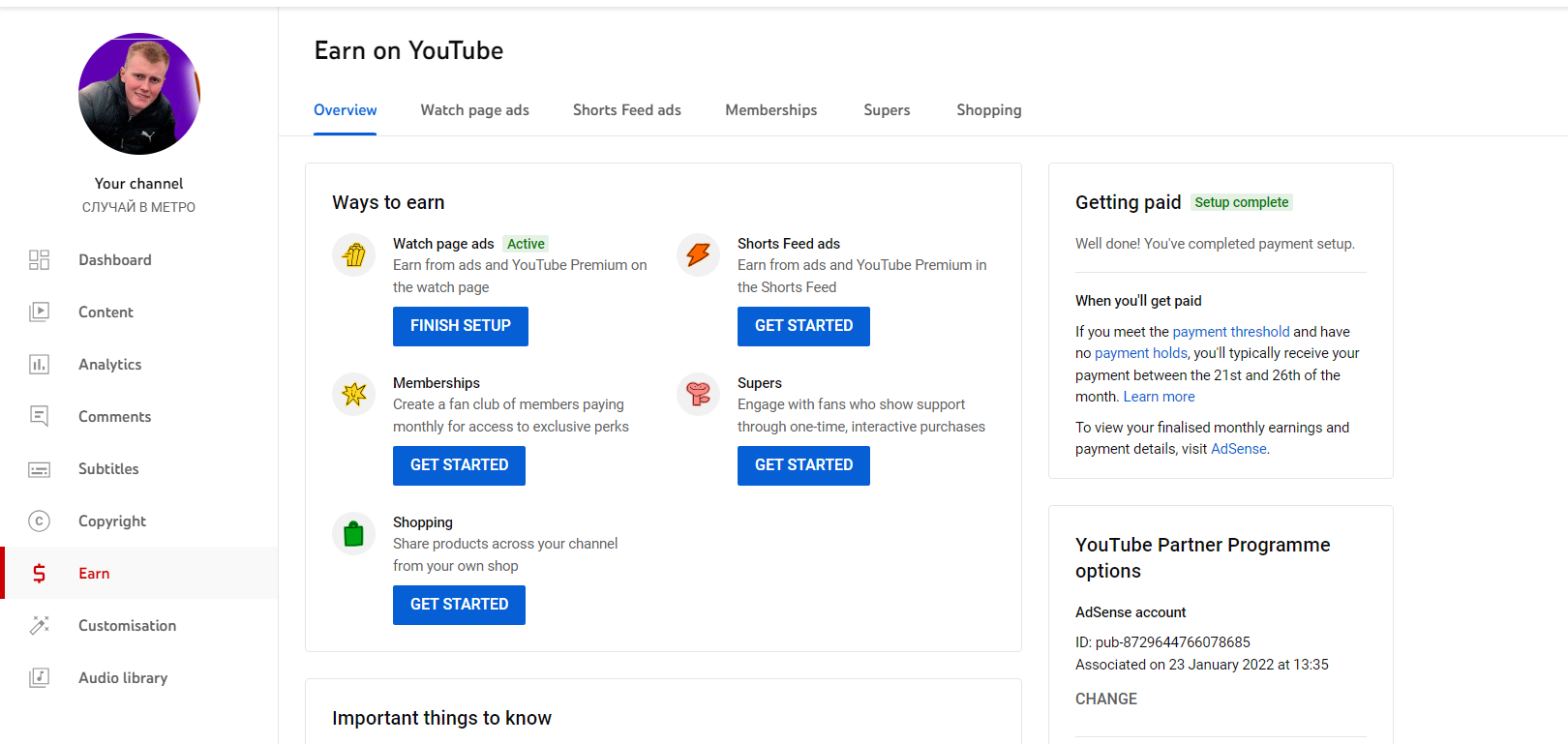
Task: Open the payment threshold link
Action: pyautogui.click(x=1231, y=332)
